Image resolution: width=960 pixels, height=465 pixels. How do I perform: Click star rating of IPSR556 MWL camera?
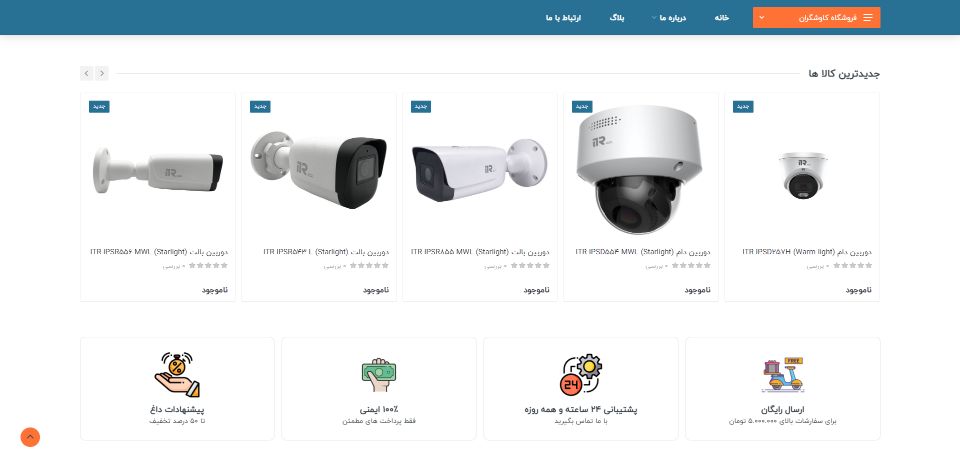pyautogui.click(x=208, y=266)
